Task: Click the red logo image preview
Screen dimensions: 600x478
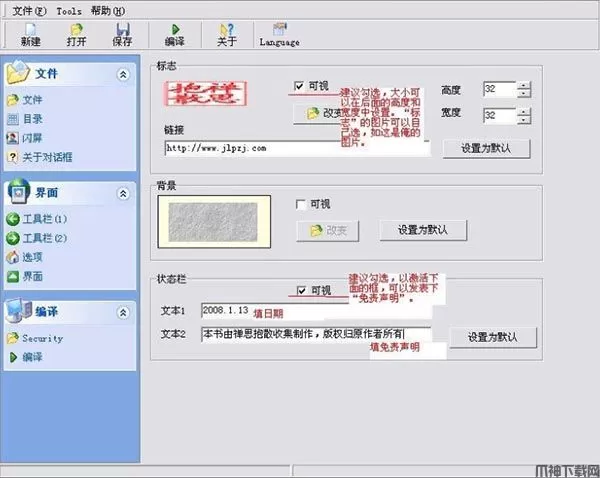Action: pos(205,93)
